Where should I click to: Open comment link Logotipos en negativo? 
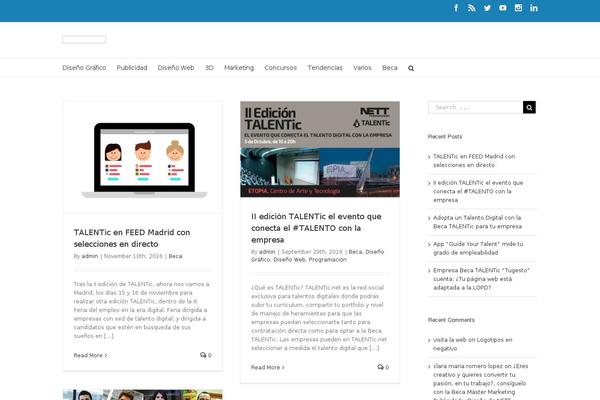coord(473,344)
